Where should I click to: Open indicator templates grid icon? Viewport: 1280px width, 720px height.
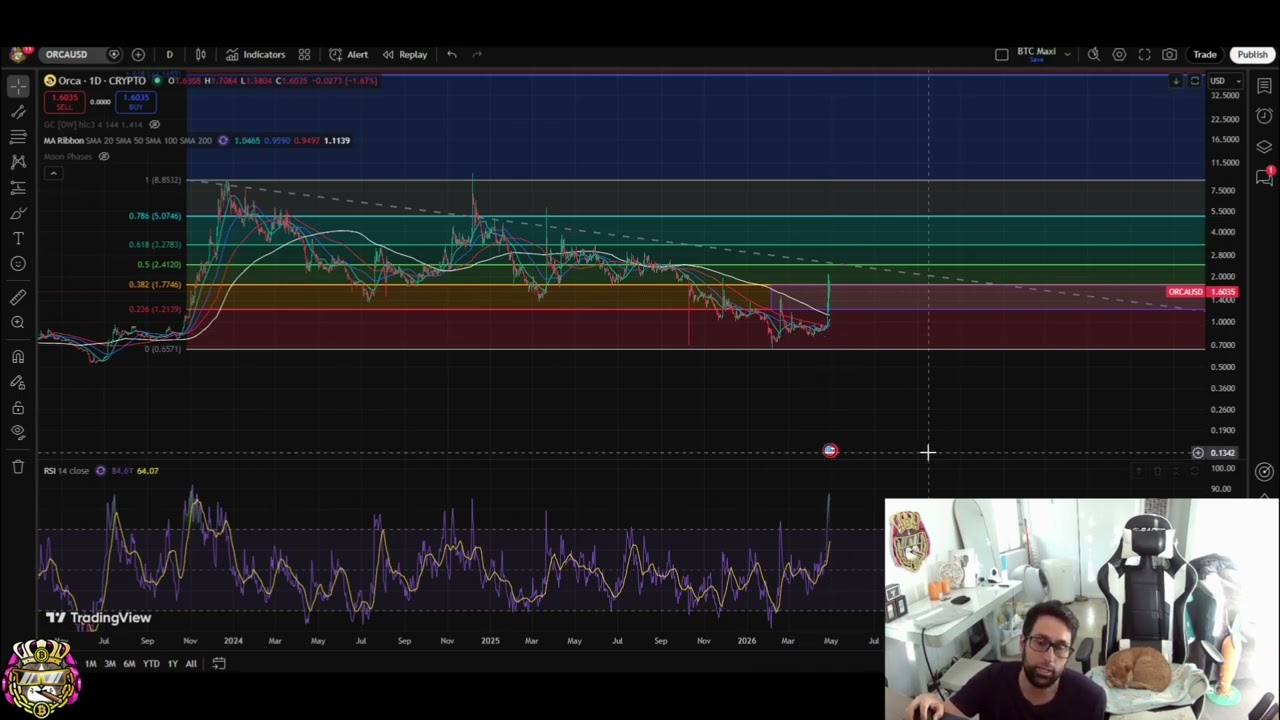(x=304, y=54)
